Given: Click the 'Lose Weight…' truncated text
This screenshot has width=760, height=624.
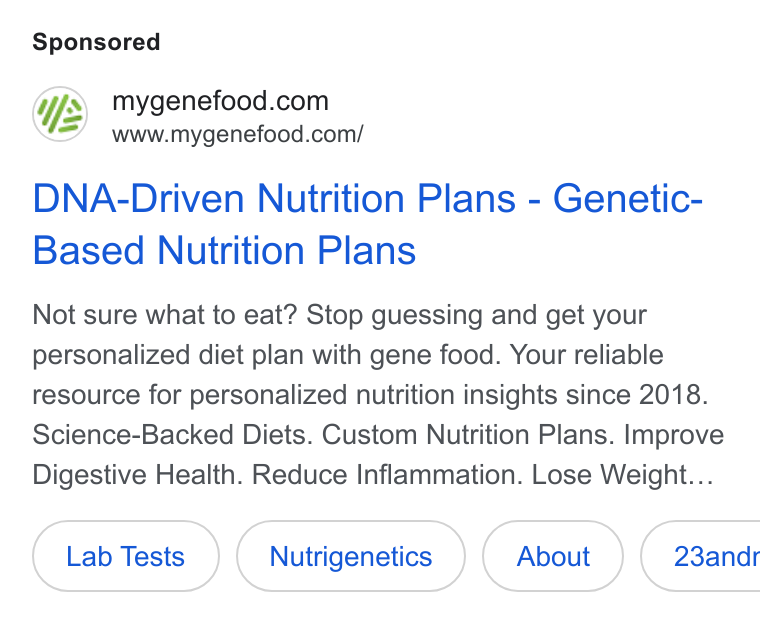Looking at the screenshot, I should coord(623,475).
